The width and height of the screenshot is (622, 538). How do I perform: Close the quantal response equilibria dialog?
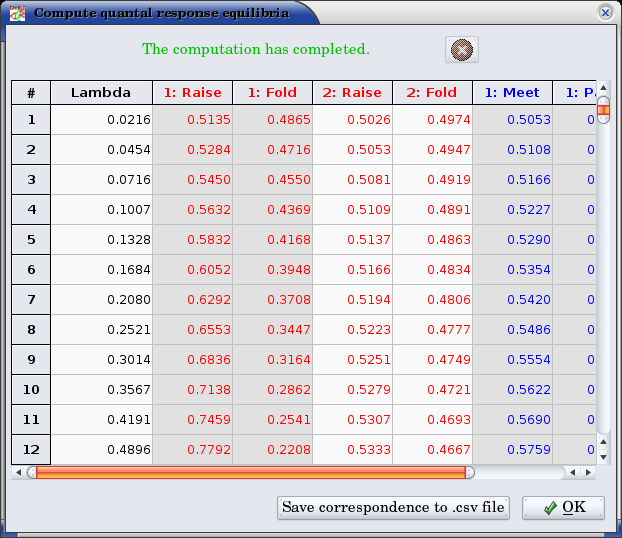pyautogui.click(x=605, y=13)
